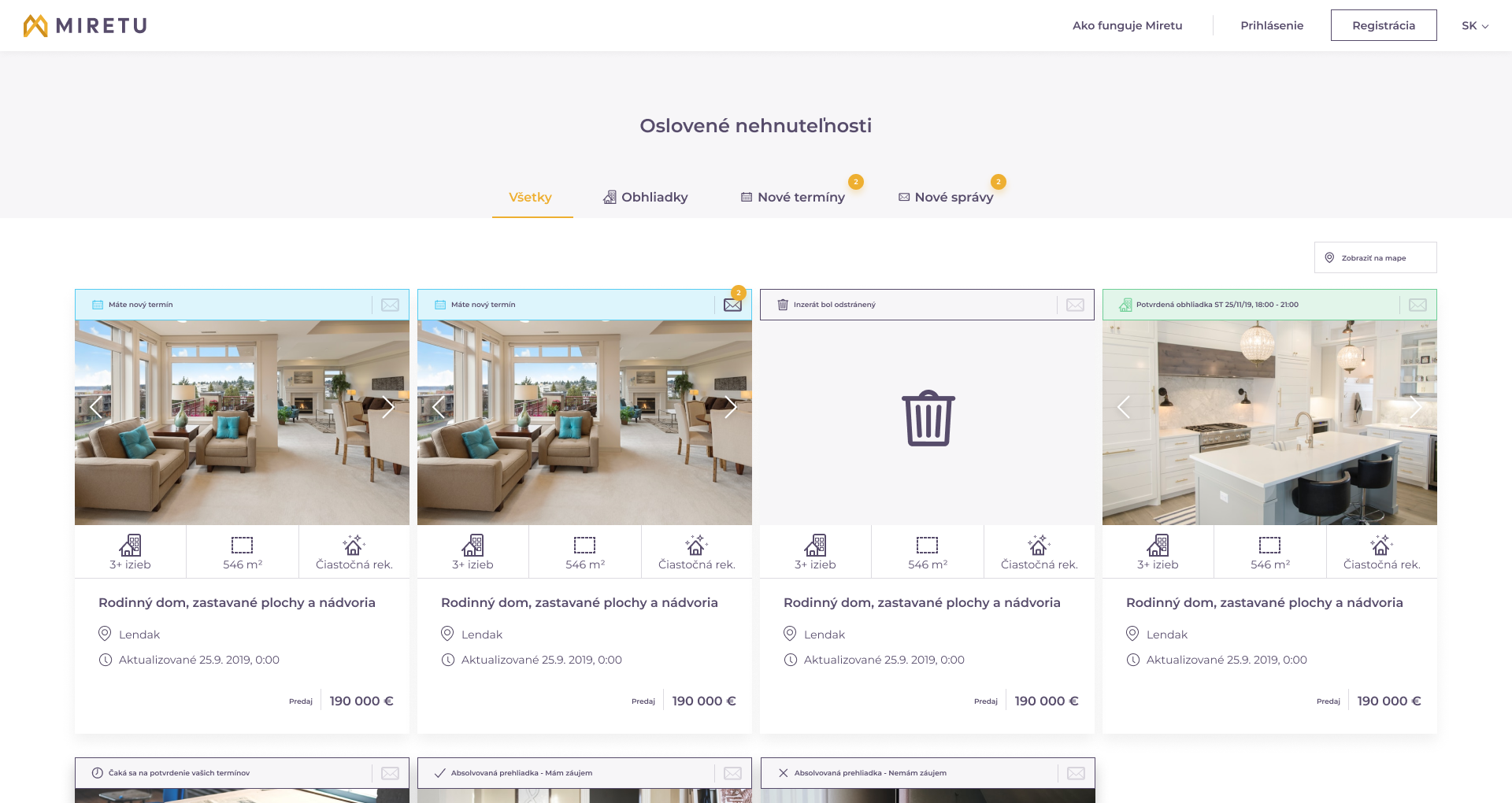
Task: Click rooms icon on first card
Action: pyautogui.click(x=131, y=545)
